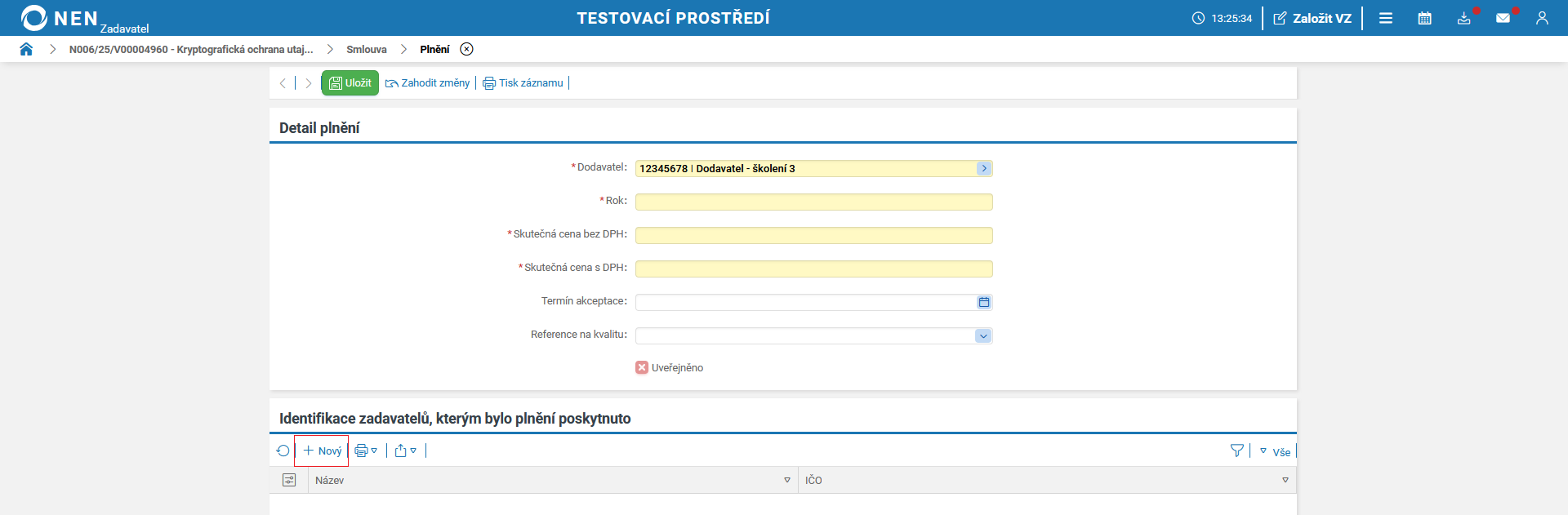Open table column settings icon
The height and width of the screenshot is (515, 1568).
pos(289,480)
